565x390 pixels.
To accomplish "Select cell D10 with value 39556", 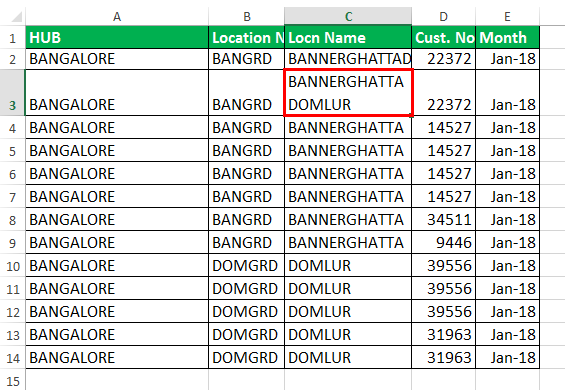I will coord(444,265).
